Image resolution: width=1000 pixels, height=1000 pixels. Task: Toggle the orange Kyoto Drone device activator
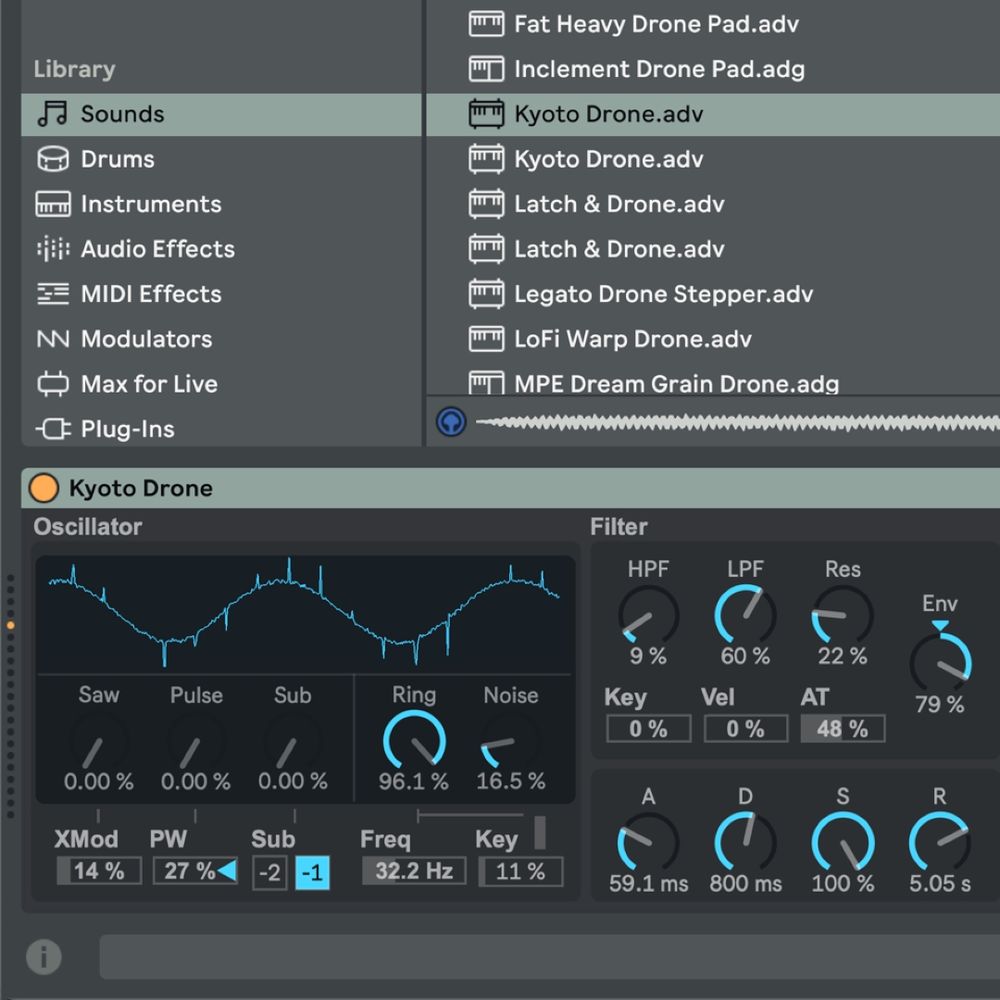tap(44, 488)
